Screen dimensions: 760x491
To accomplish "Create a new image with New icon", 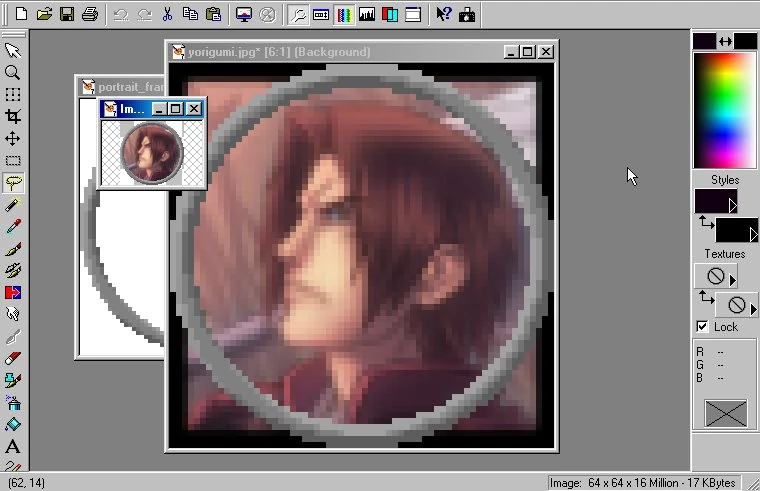I will tap(21, 14).
